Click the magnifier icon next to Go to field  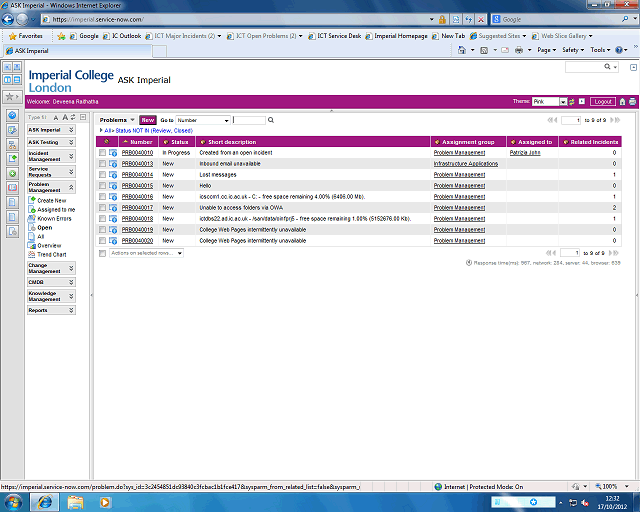pyautogui.click(x=270, y=120)
